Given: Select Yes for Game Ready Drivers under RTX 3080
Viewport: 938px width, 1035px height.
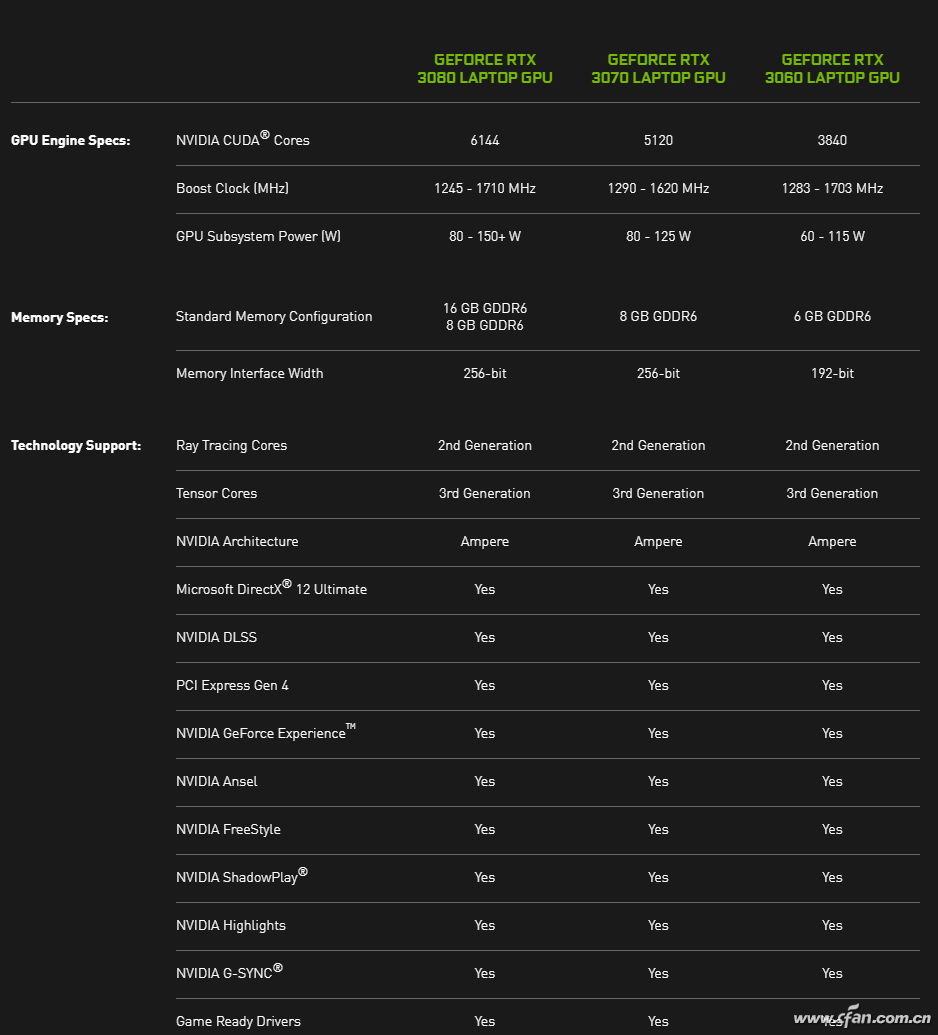Looking at the screenshot, I should [x=485, y=1022].
